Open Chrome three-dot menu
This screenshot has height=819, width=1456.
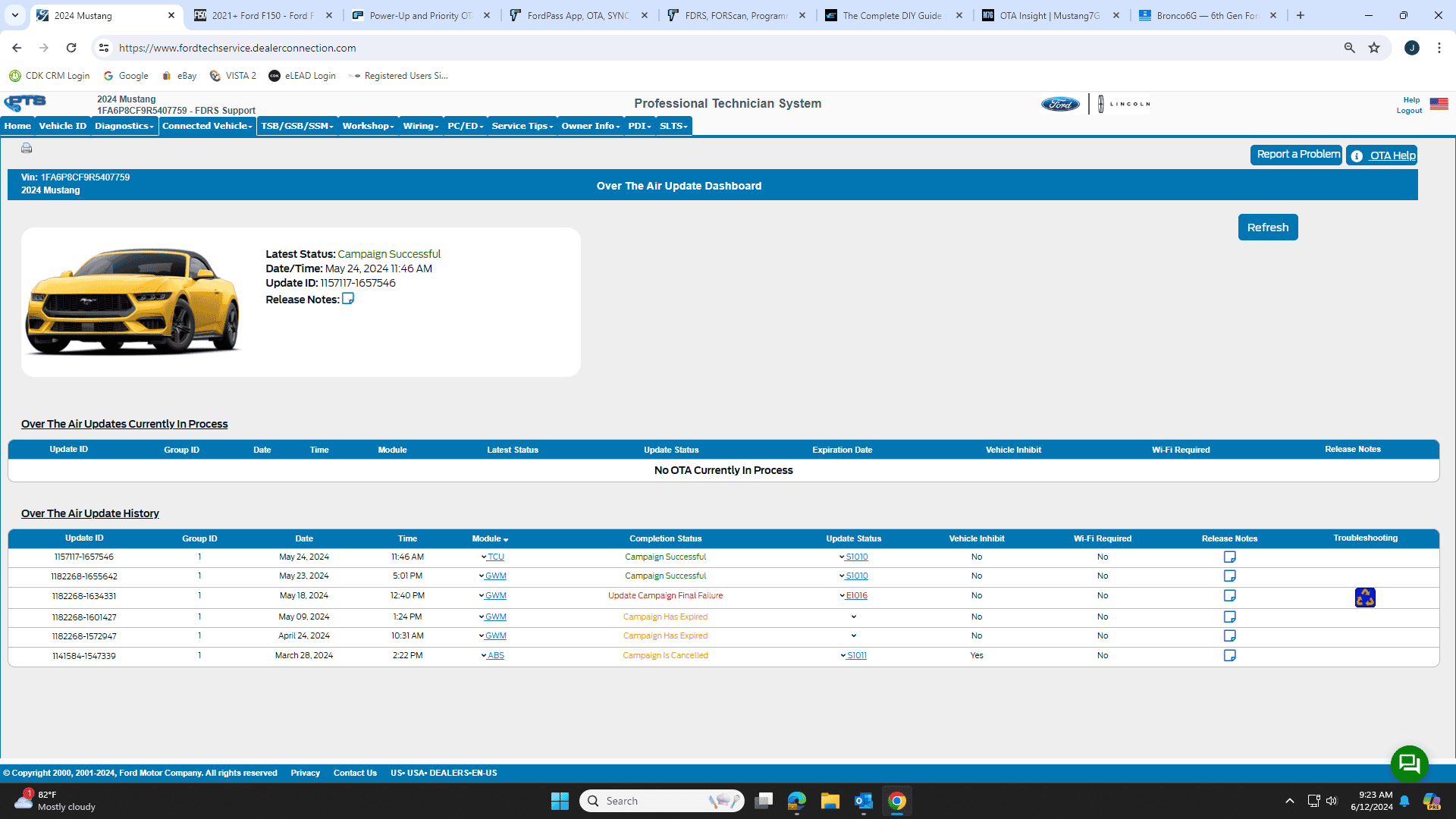[x=1439, y=48]
